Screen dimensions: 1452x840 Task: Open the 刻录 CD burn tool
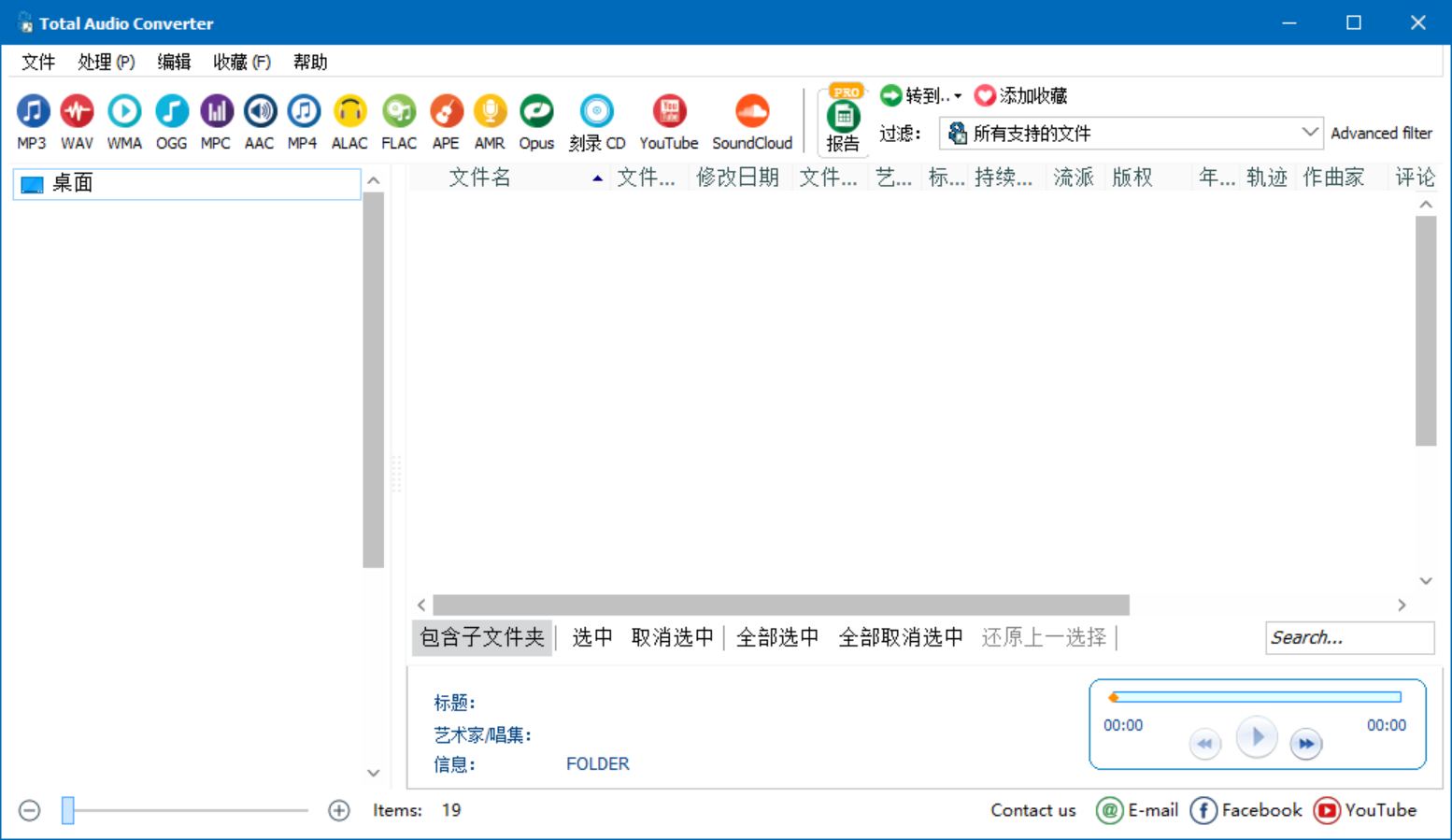click(597, 121)
